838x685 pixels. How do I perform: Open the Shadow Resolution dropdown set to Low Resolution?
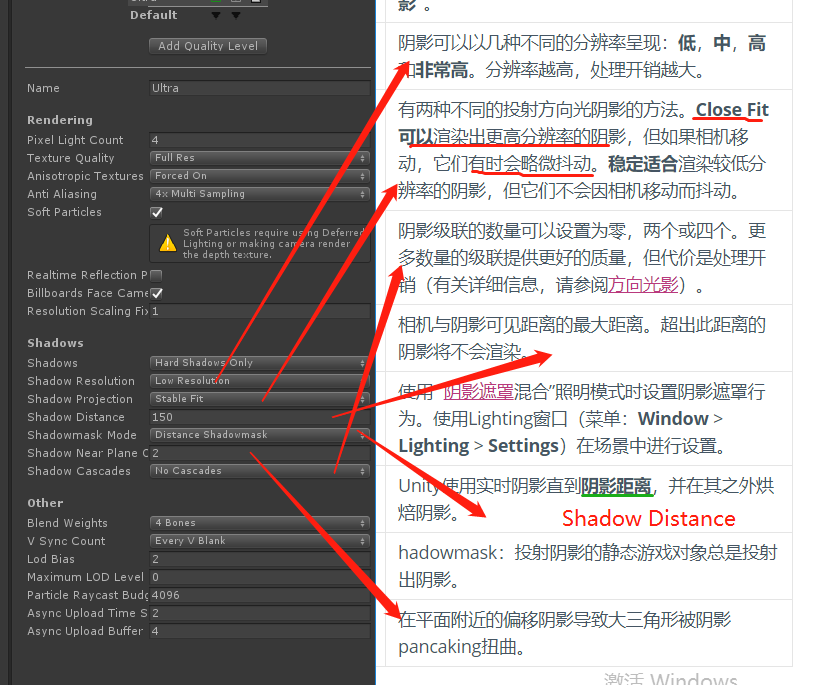pyautogui.click(x=260, y=380)
